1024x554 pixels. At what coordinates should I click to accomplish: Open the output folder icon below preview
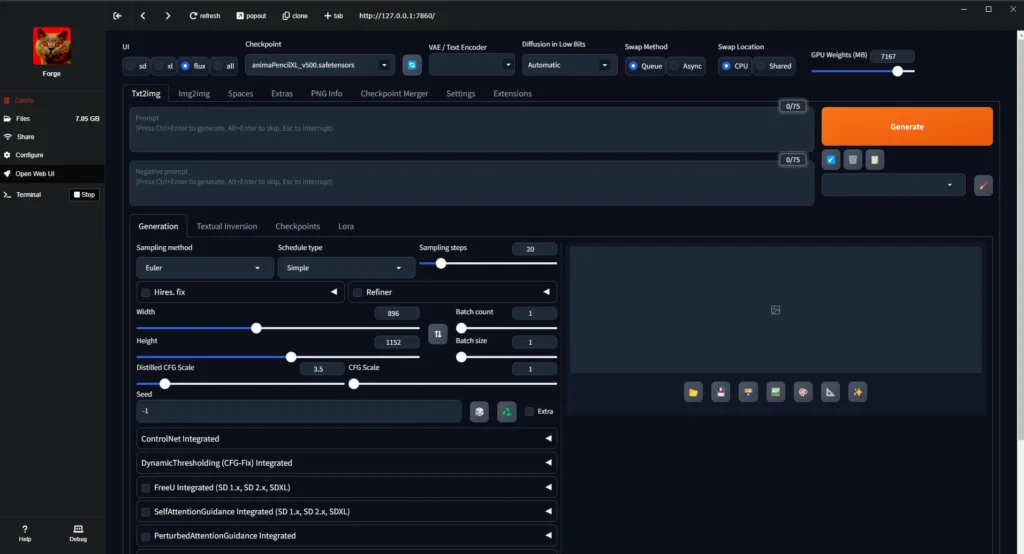693,393
